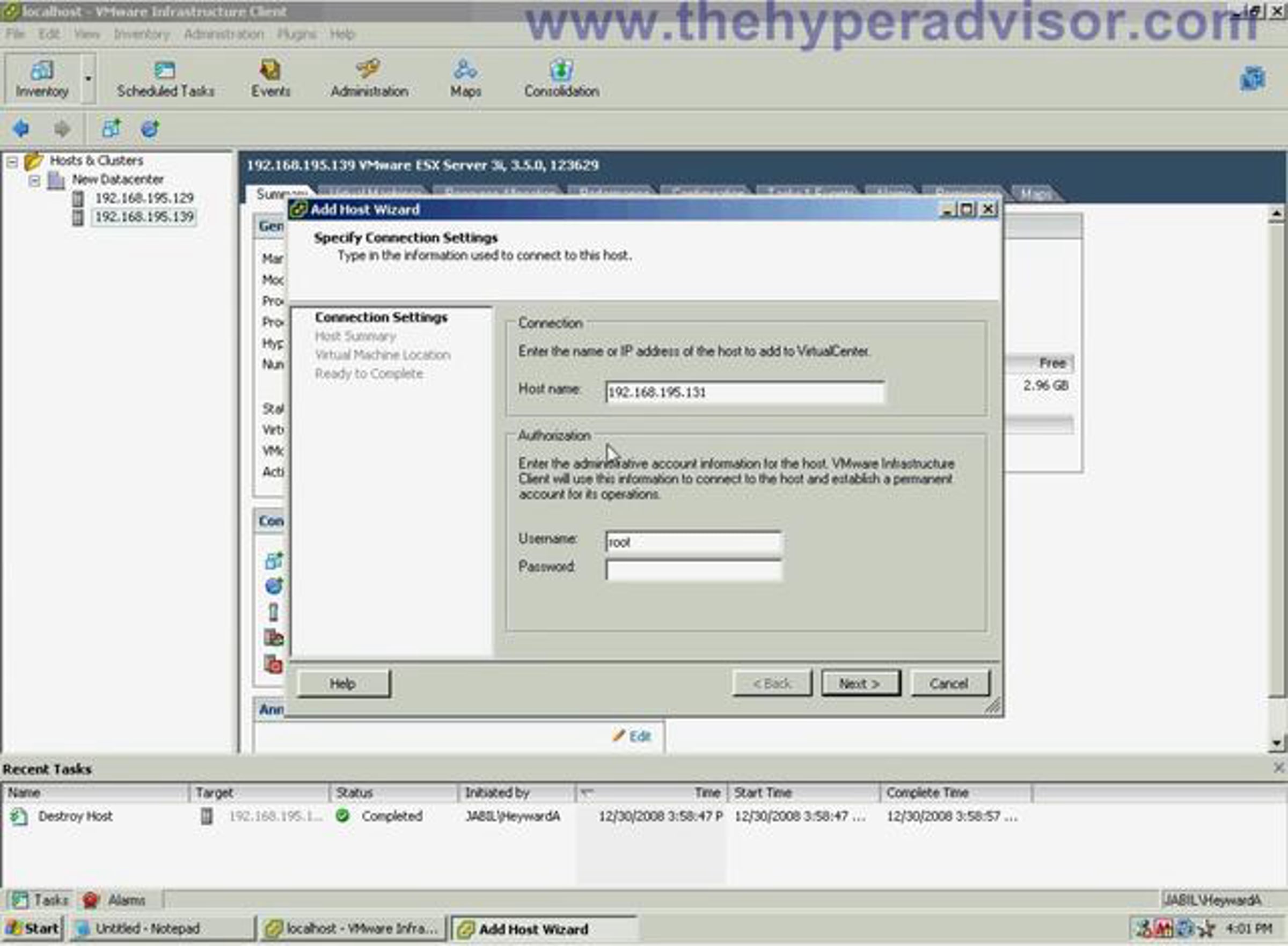Click the Destroy Host task icon
This screenshot has width=1288, height=946.
[19, 816]
